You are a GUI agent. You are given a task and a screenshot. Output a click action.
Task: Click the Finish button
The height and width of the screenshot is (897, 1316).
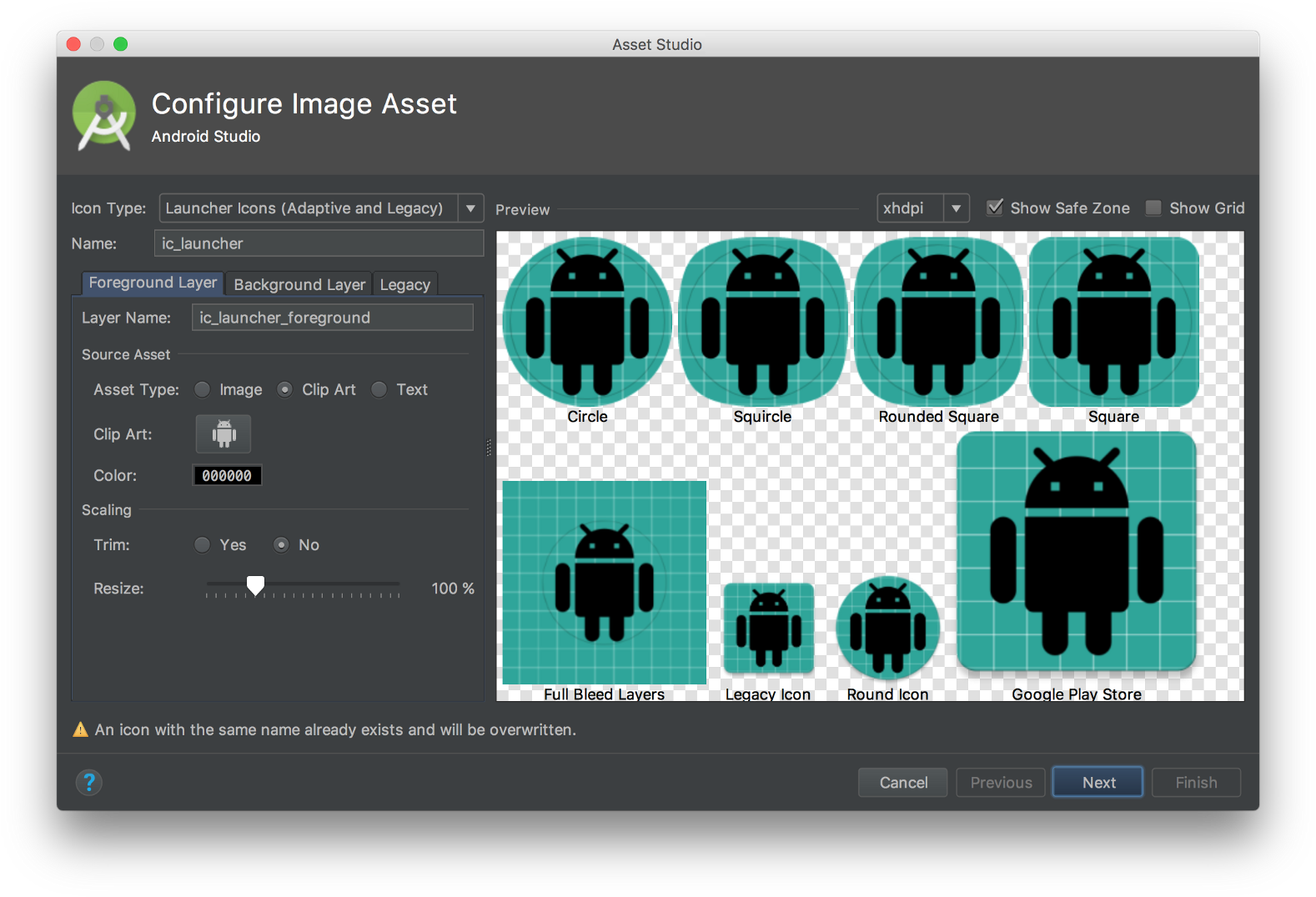click(x=1196, y=783)
